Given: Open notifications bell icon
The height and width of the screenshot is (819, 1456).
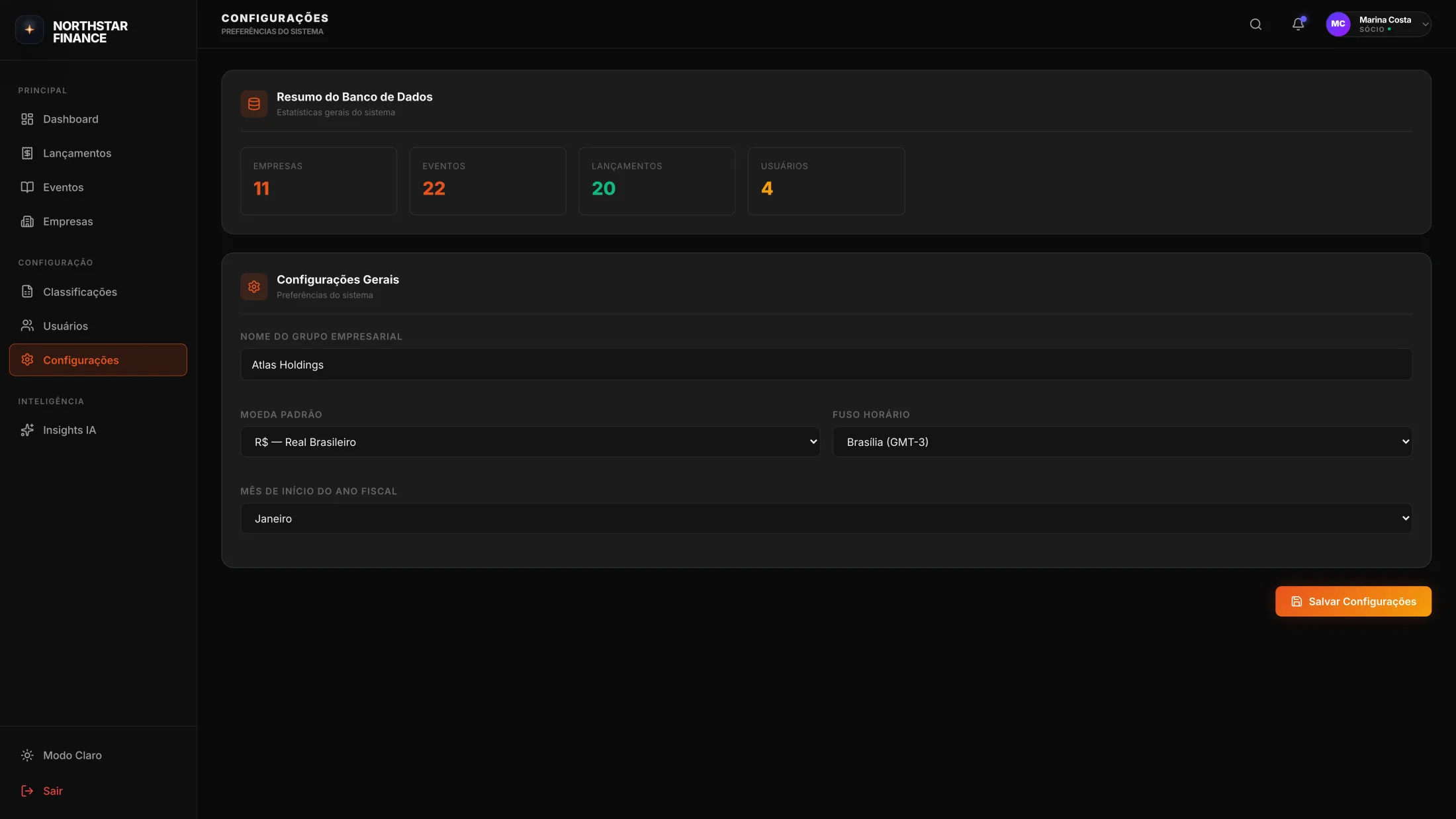Looking at the screenshot, I should (x=1298, y=24).
